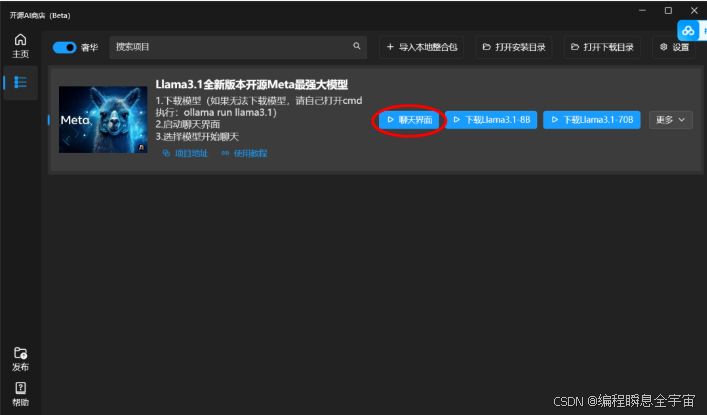Close the application window
The height and width of the screenshot is (415, 707).
(694, 10)
